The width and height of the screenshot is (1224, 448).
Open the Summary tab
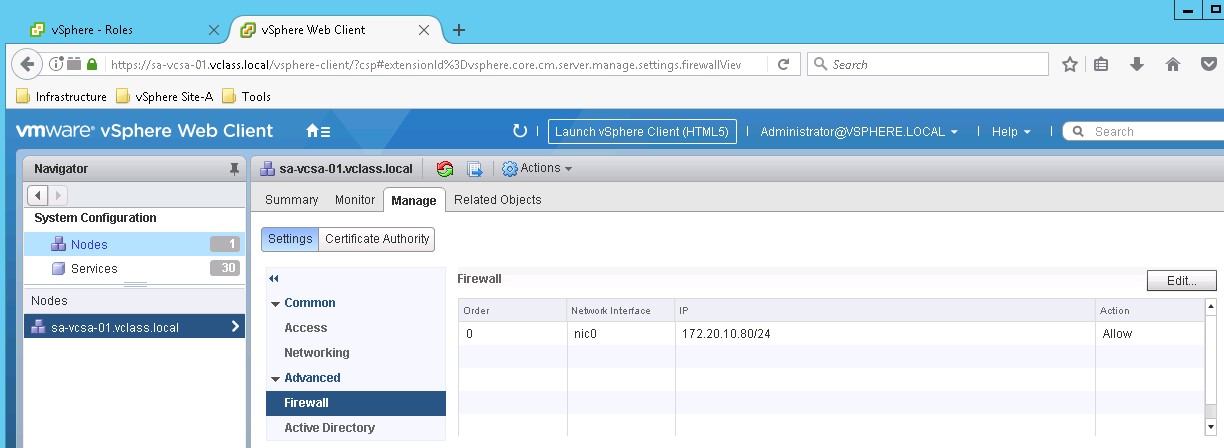tap(291, 200)
